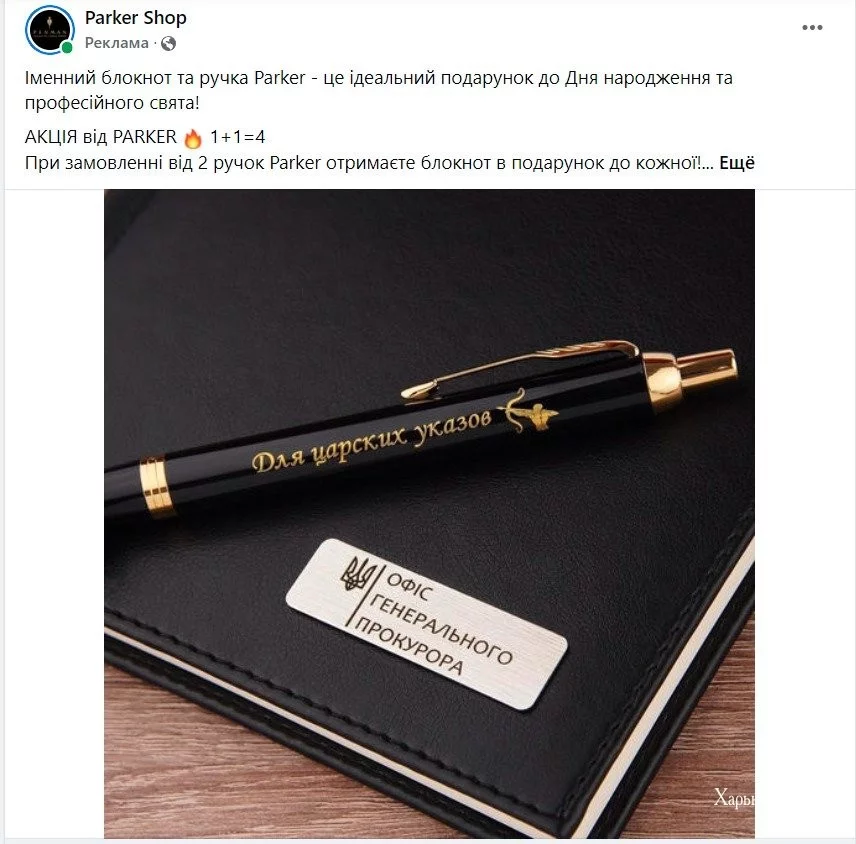Click the fire emoji after PARKER
The width and height of the screenshot is (856, 844).
pos(193,138)
